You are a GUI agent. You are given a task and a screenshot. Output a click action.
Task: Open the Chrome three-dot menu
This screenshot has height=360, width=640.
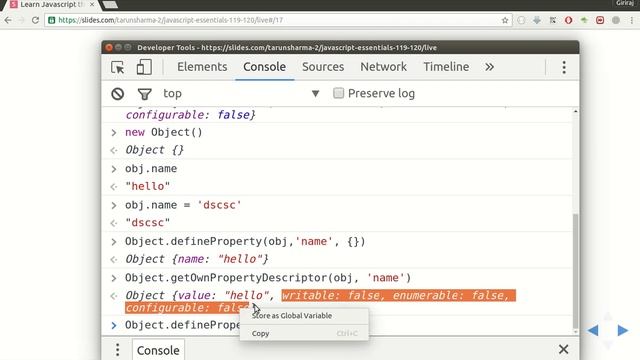632,20
